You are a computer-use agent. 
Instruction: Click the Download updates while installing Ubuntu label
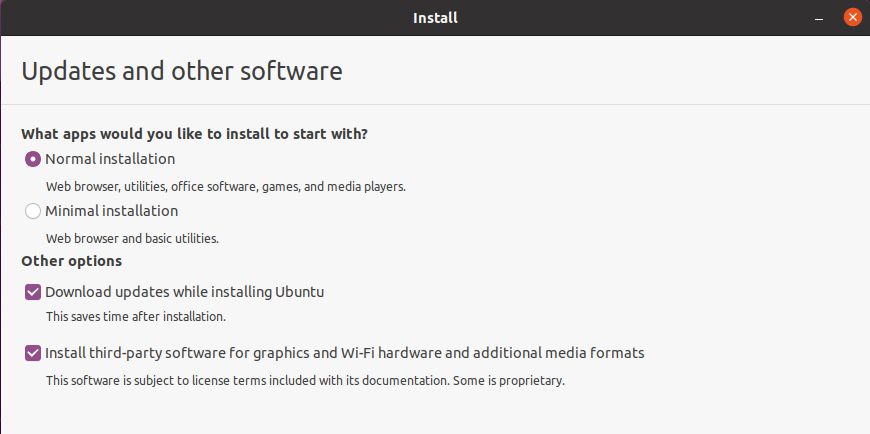coord(185,293)
